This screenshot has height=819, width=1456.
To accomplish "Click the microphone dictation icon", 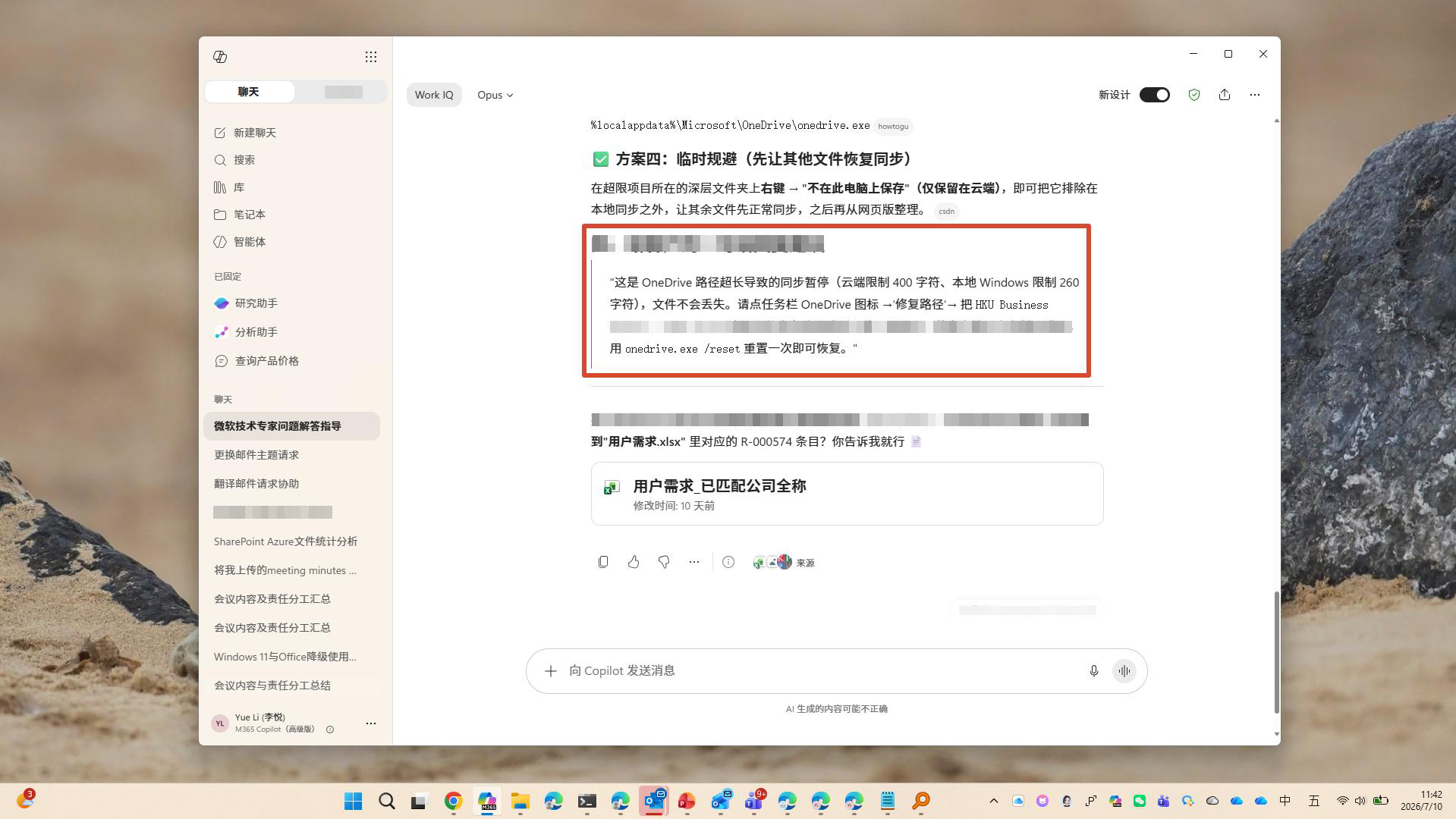I will (x=1093, y=671).
